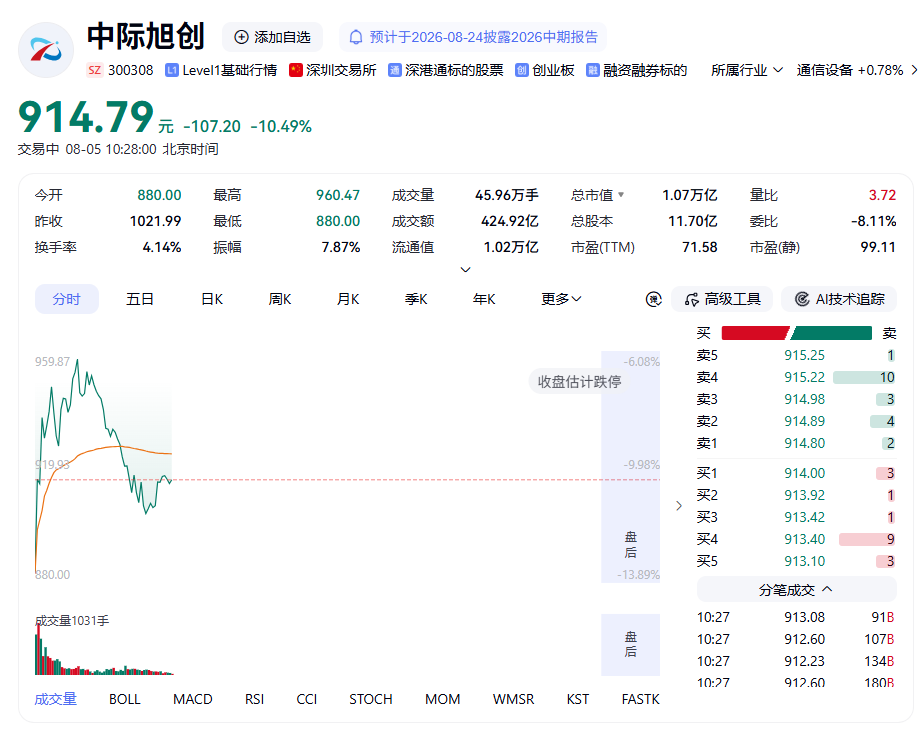The image size is (921, 737).
Task: Switch to 日K chart tab
Action: (212, 299)
